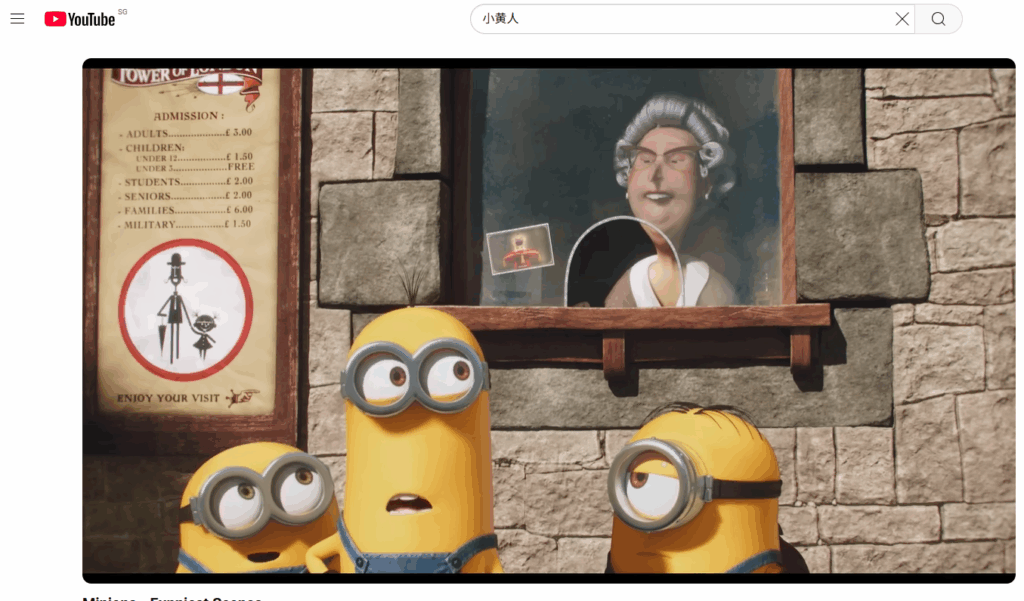Click the wooden shelf under the ticket window
Viewport: 1024px width, 601px height.
(x=640, y=318)
